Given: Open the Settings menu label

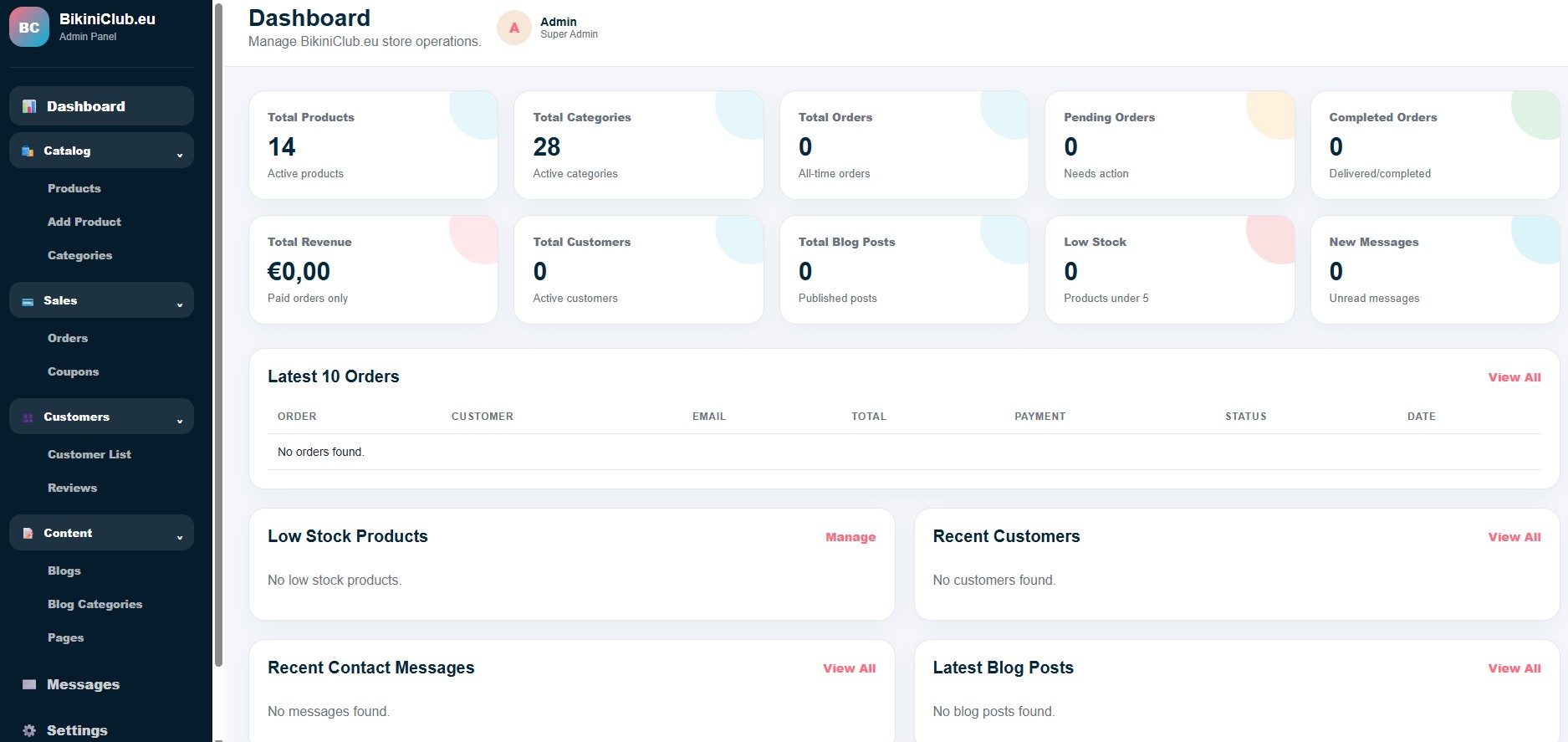Looking at the screenshot, I should tap(77, 730).
